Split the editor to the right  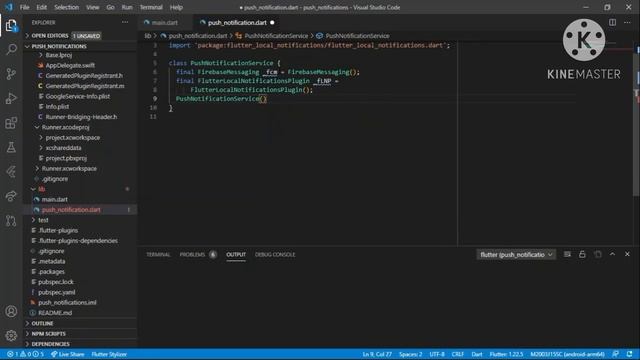click(612, 22)
